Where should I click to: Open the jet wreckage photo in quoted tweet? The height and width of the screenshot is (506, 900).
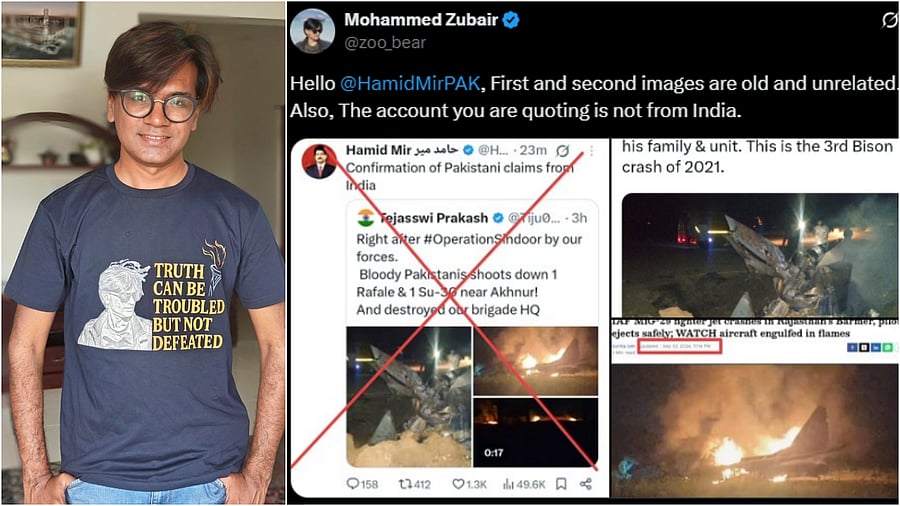(x=408, y=396)
